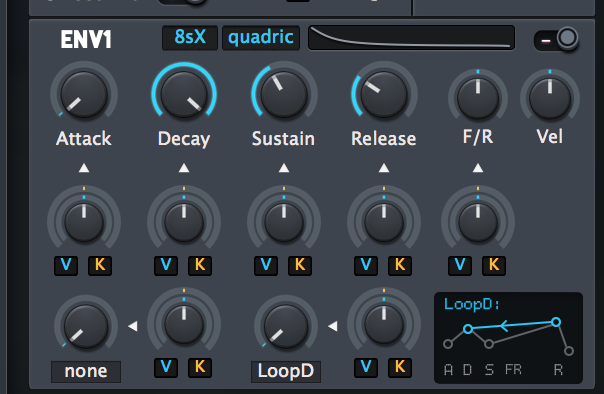Open the 8sX time range selector
The width and height of the screenshot is (604, 394).
coord(190,38)
